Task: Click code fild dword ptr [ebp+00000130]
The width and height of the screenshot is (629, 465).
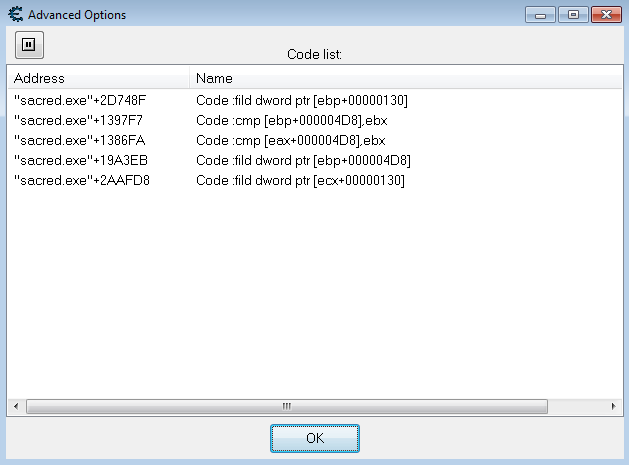Action: tap(302, 100)
